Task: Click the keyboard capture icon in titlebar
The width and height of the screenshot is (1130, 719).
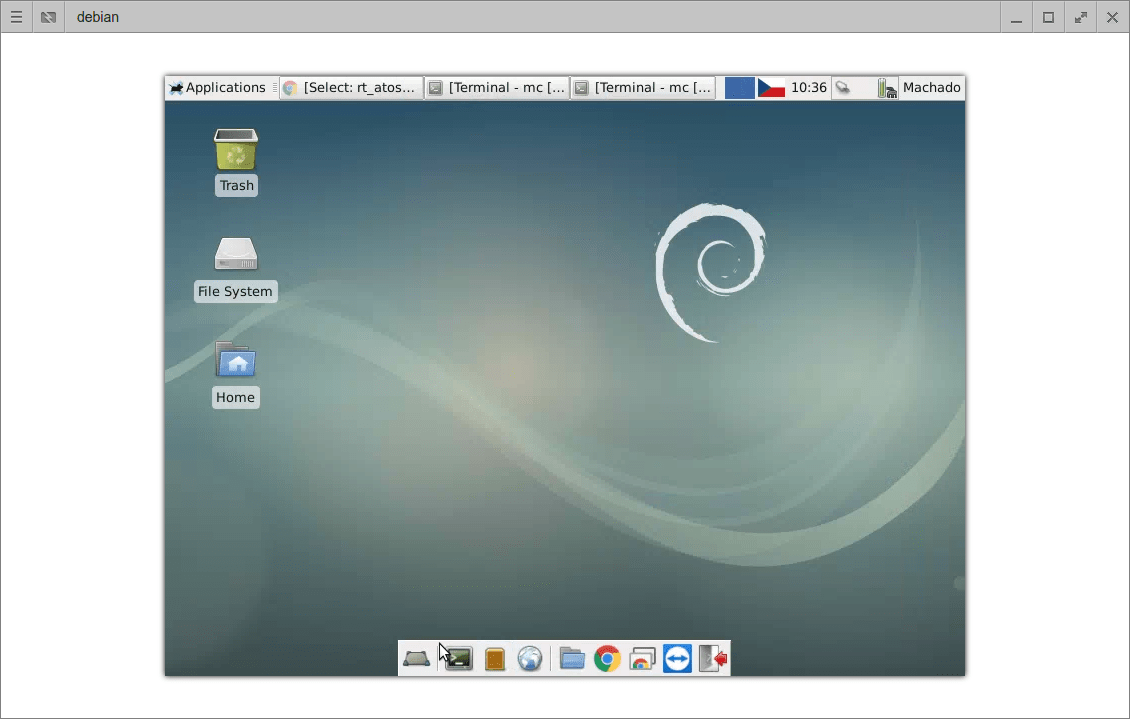Action: click(48, 17)
